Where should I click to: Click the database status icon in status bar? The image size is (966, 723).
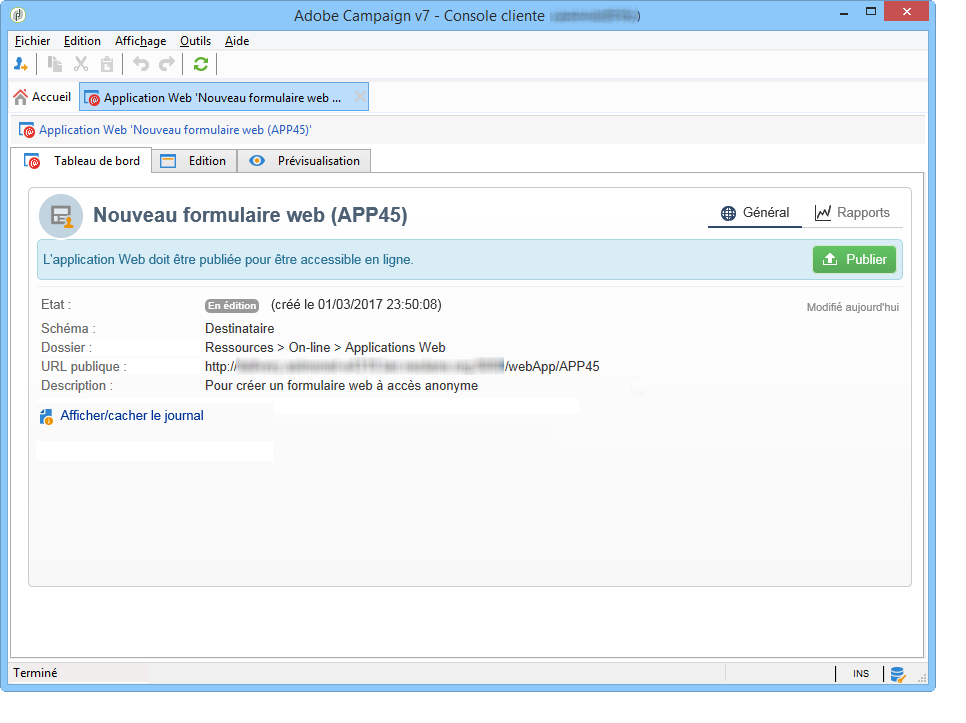[898, 675]
